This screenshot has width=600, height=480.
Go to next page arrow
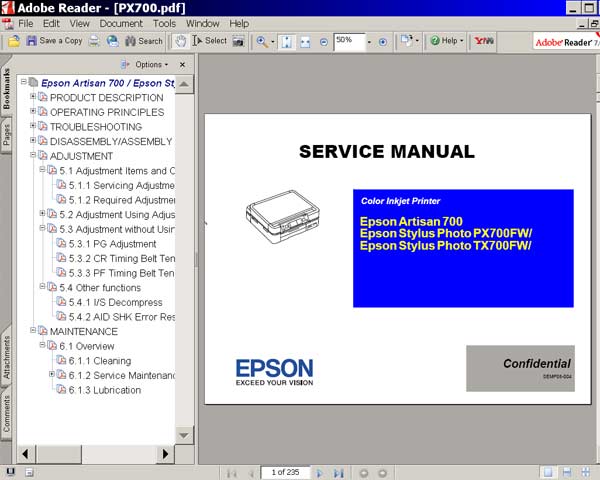(320, 473)
